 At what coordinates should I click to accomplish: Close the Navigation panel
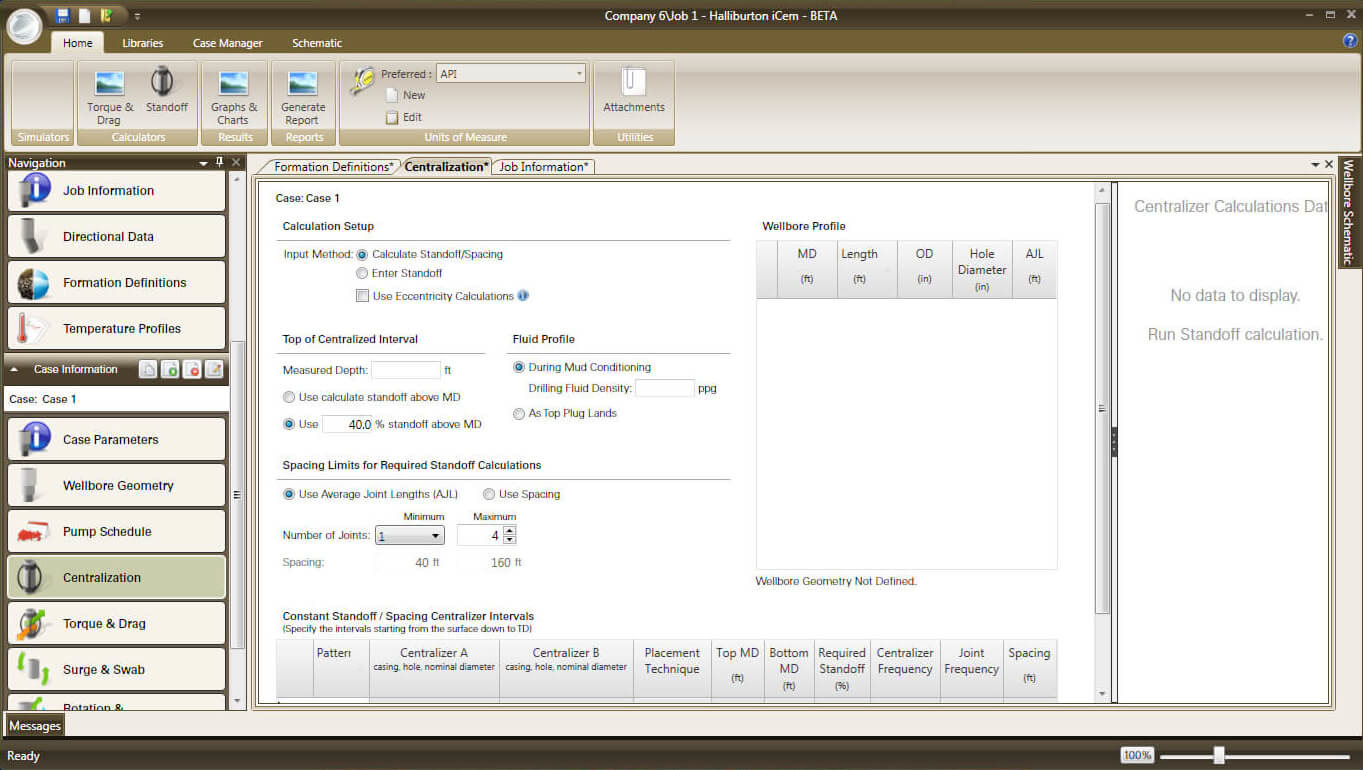[x=236, y=162]
